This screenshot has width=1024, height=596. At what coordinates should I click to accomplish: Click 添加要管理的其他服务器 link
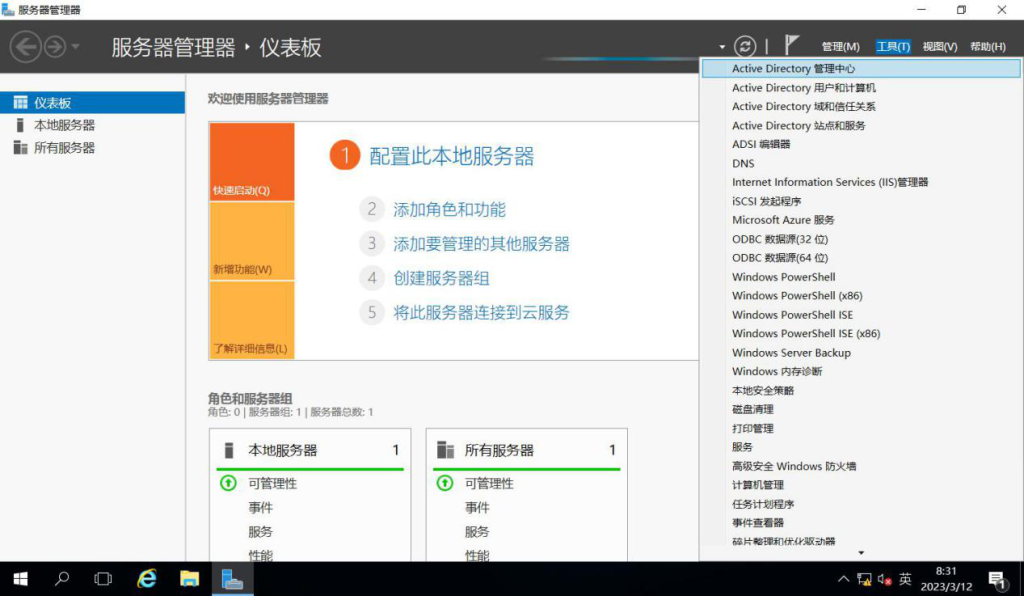click(x=481, y=244)
